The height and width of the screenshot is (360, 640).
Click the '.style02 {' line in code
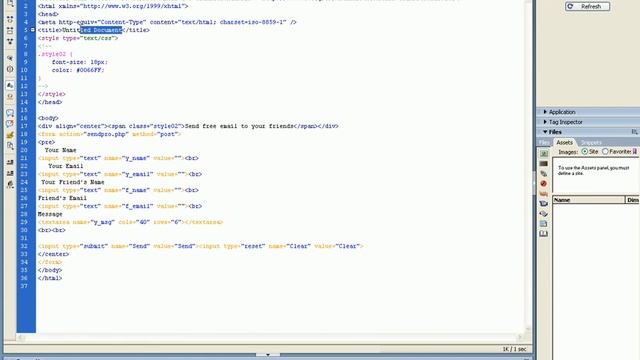(x=55, y=54)
